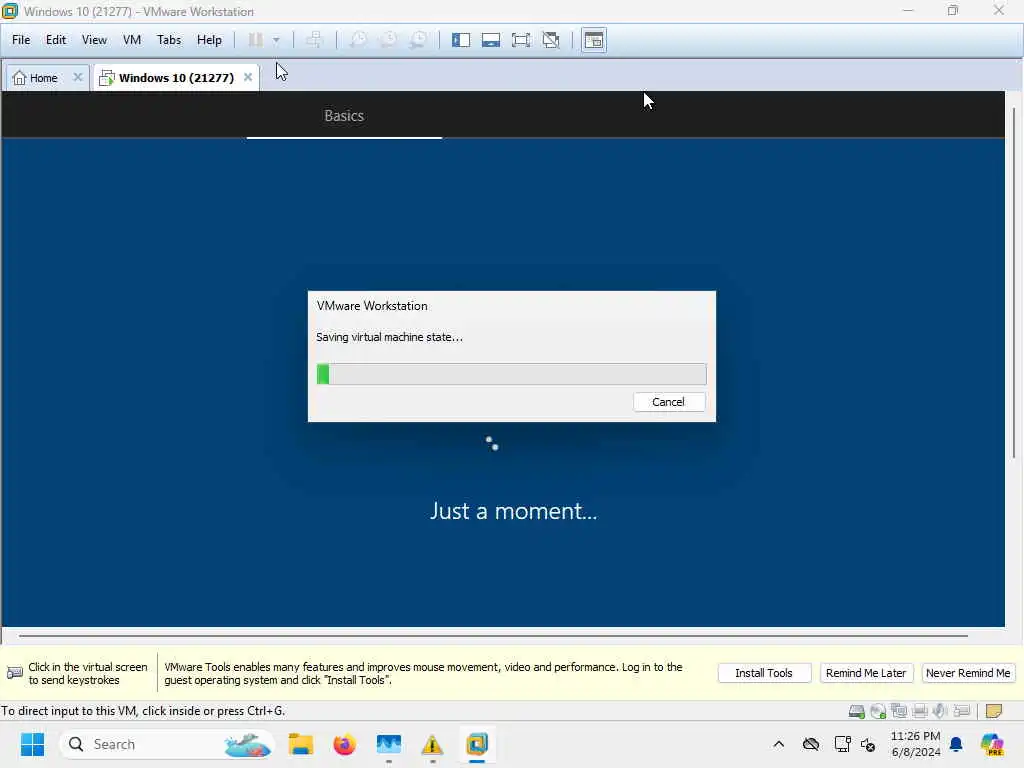Click Install Tools button
1024x768 pixels.
764,673
